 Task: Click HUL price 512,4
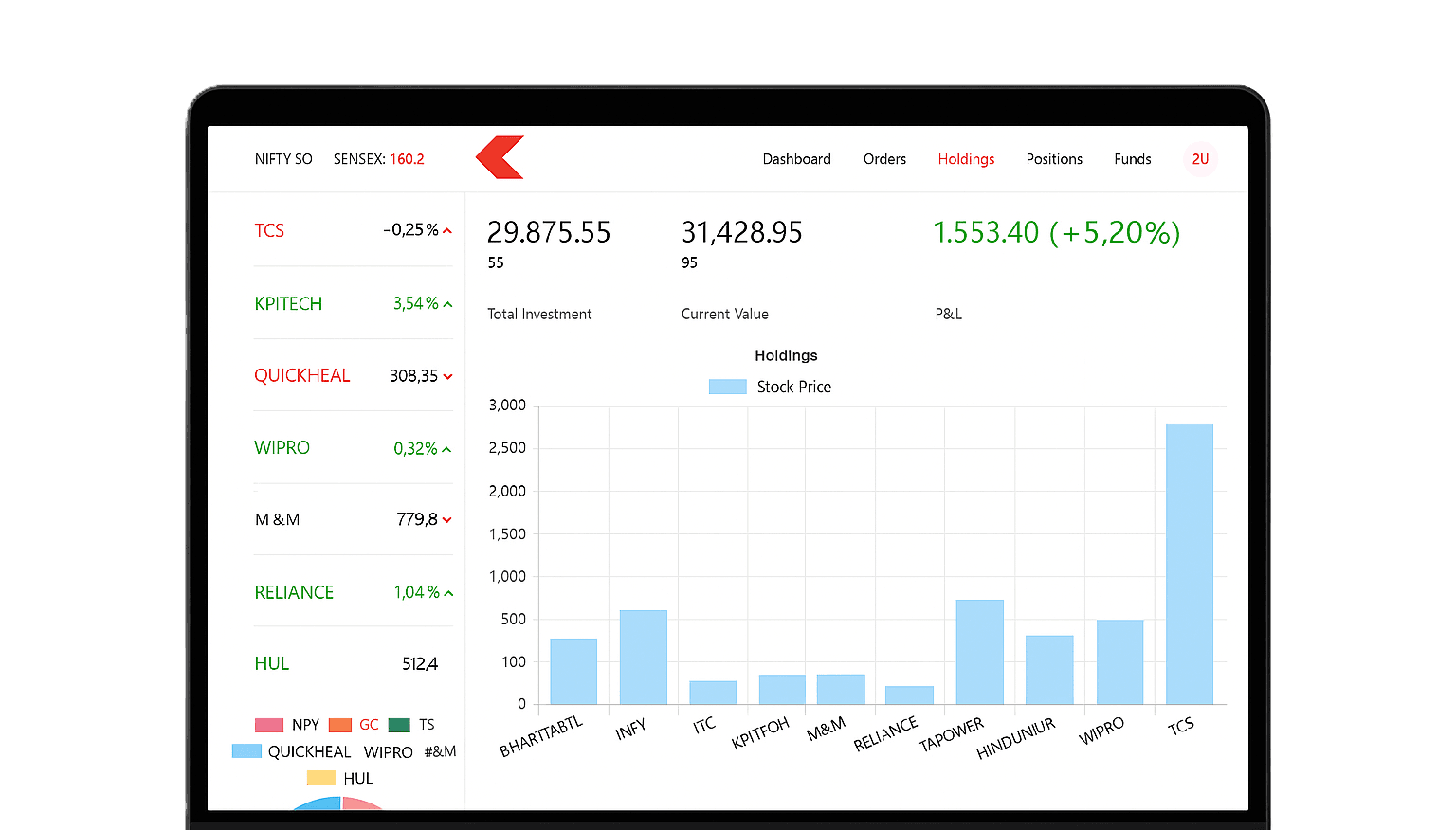[x=420, y=664]
